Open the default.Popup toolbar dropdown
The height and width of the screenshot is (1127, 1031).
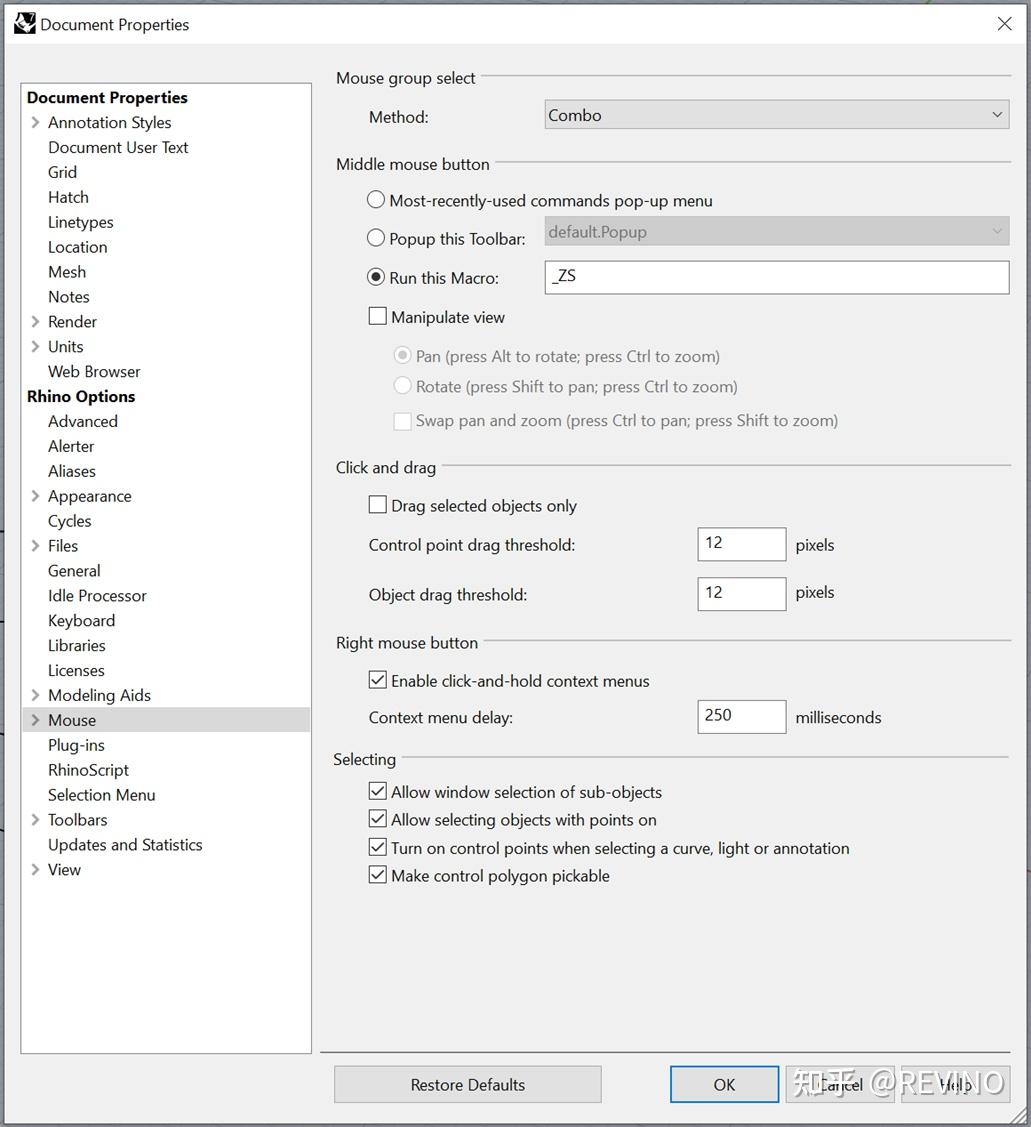tap(776, 231)
